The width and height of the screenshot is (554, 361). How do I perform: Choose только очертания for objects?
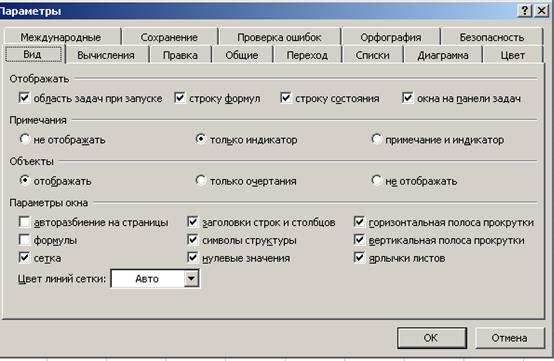[x=201, y=180]
